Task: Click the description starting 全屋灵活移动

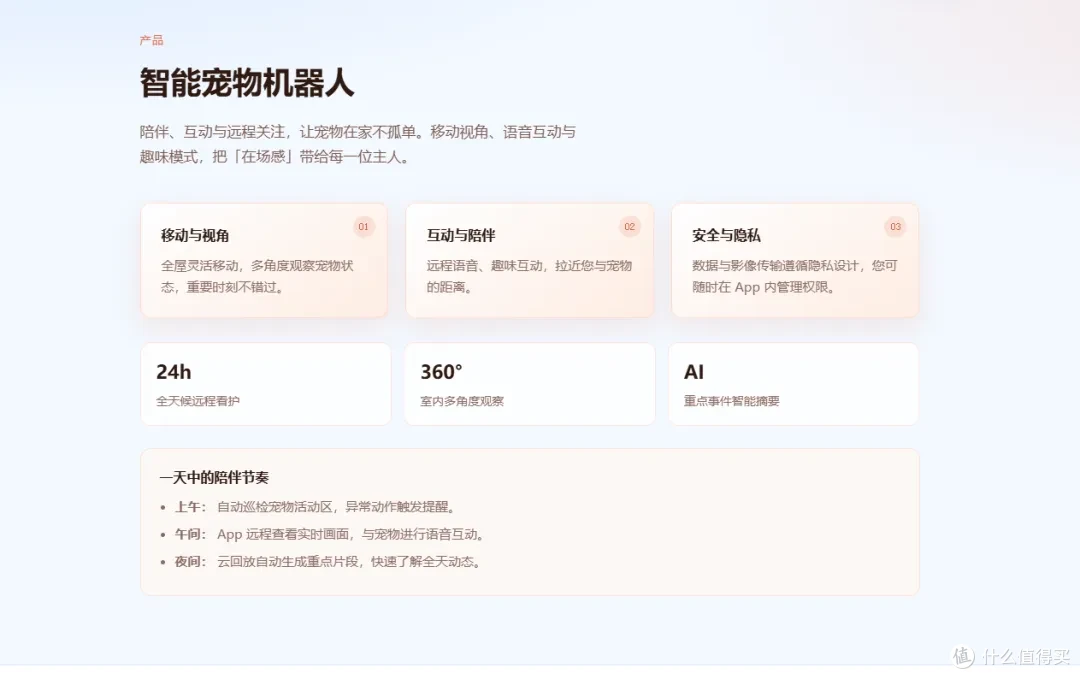Action: (x=258, y=276)
